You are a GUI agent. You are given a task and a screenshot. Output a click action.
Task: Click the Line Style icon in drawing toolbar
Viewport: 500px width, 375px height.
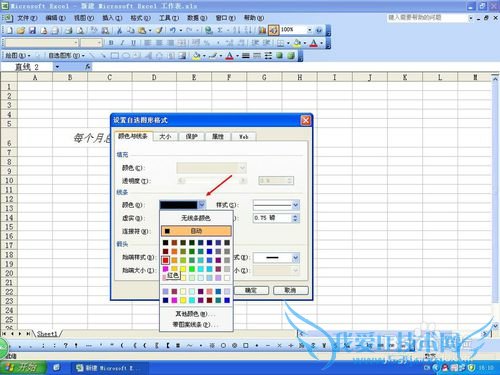click(x=246, y=56)
